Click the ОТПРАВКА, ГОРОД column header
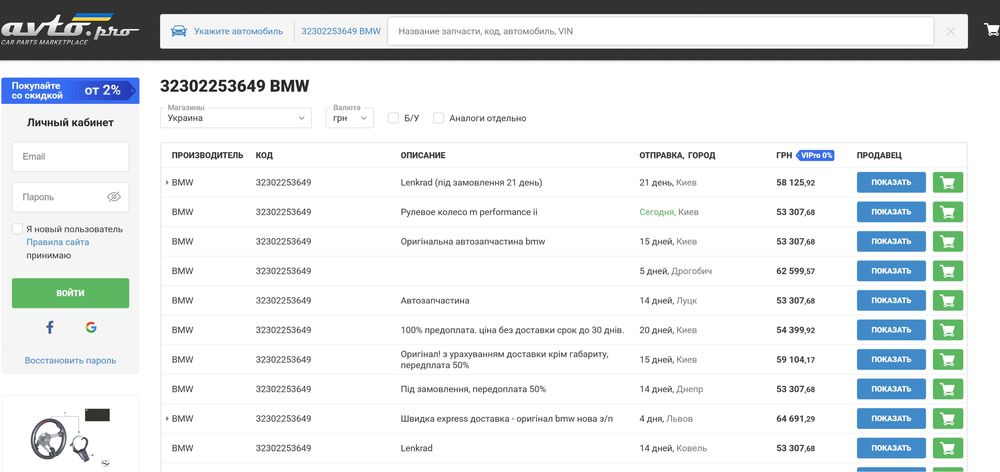 (x=677, y=155)
